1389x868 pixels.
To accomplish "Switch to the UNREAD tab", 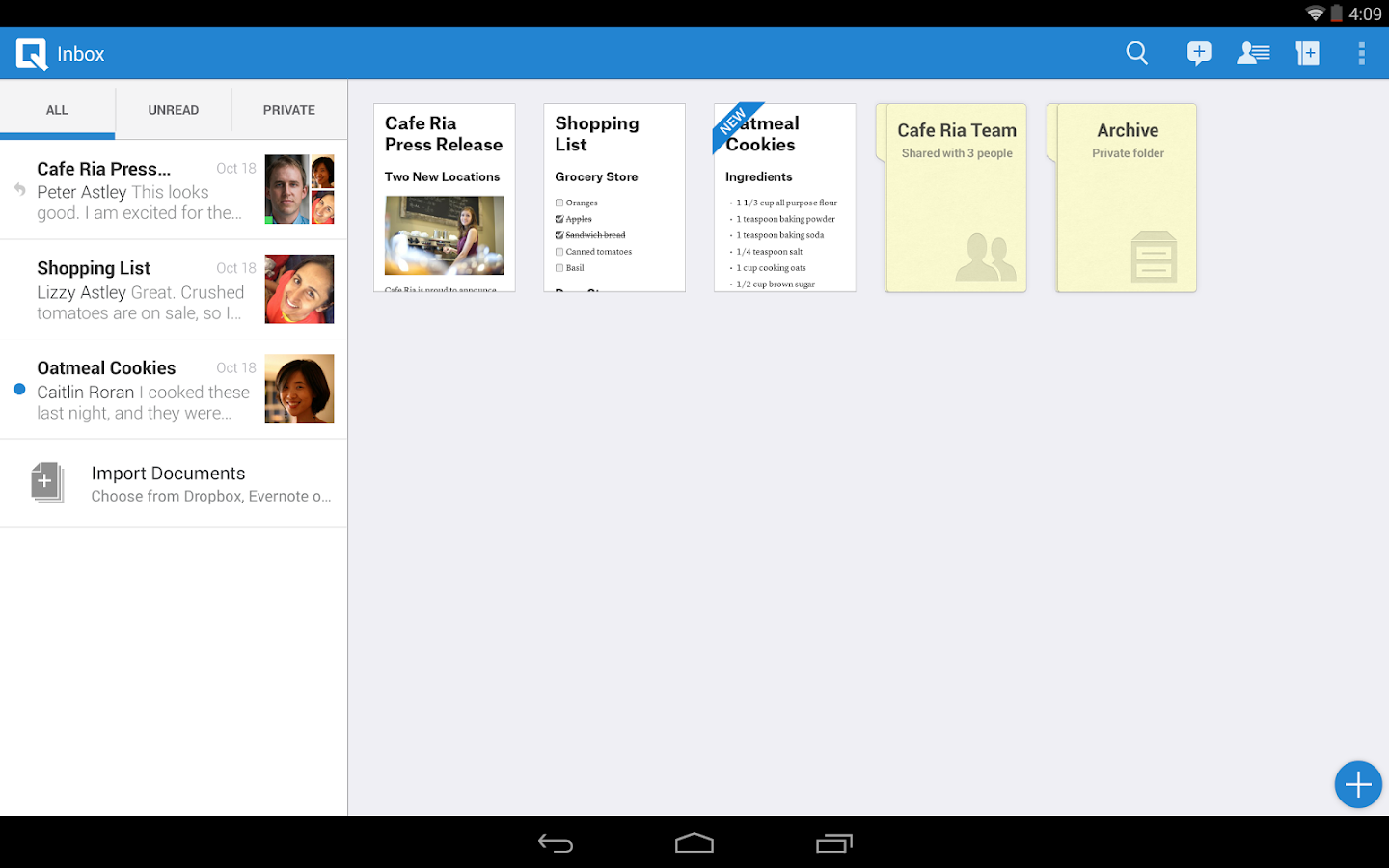I will [x=174, y=109].
